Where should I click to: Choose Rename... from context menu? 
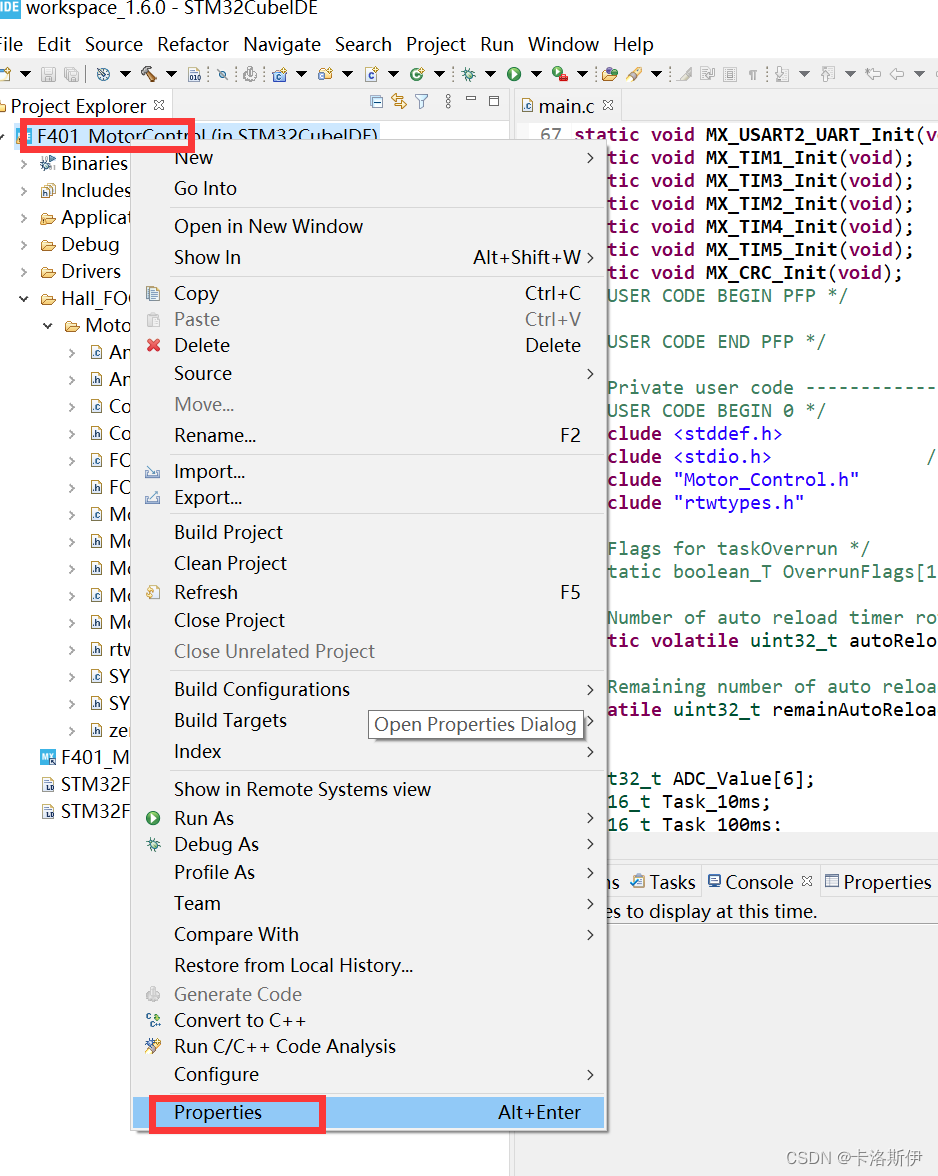coord(368,435)
